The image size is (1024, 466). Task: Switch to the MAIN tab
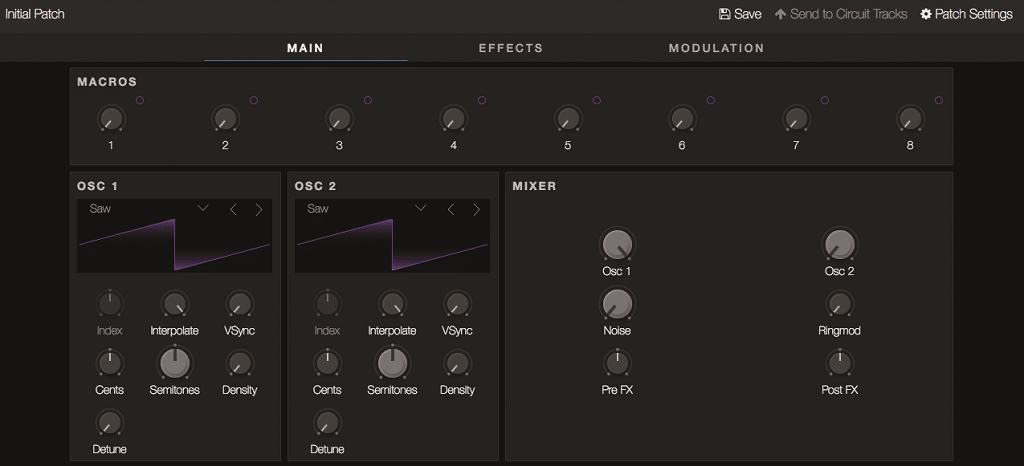coord(306,48)
